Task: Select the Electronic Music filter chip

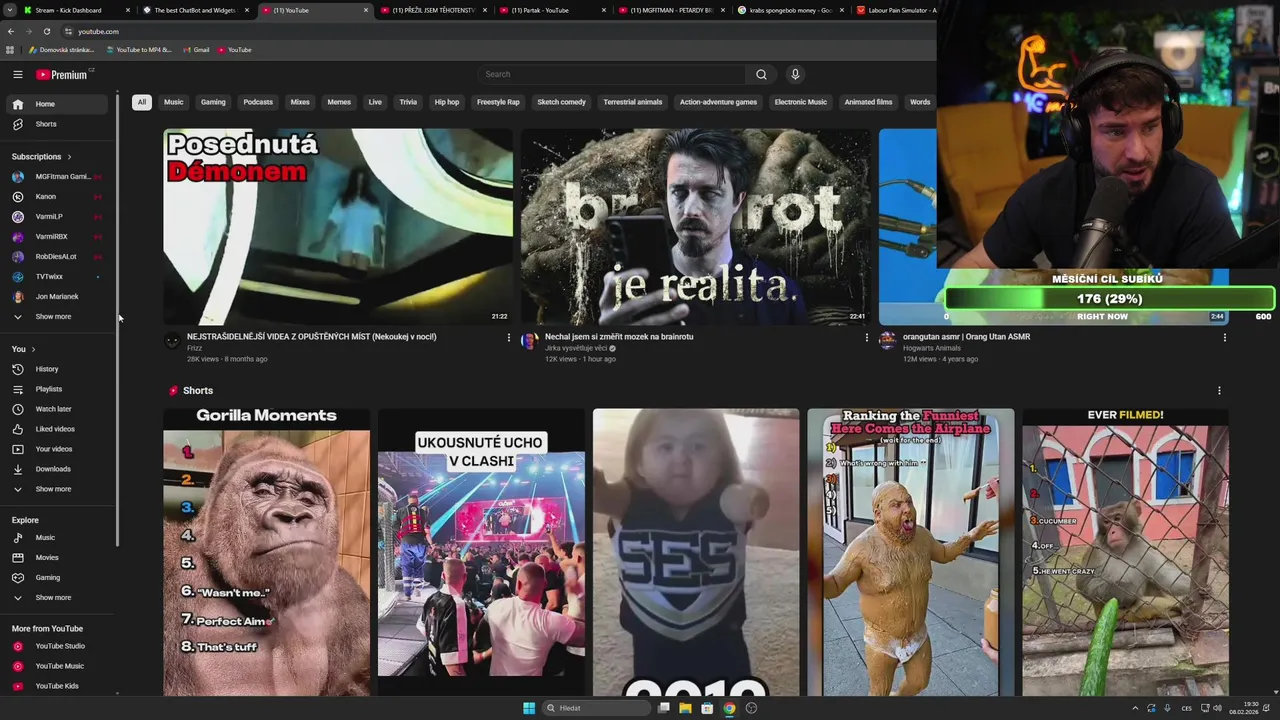Action: pos(801,102)
